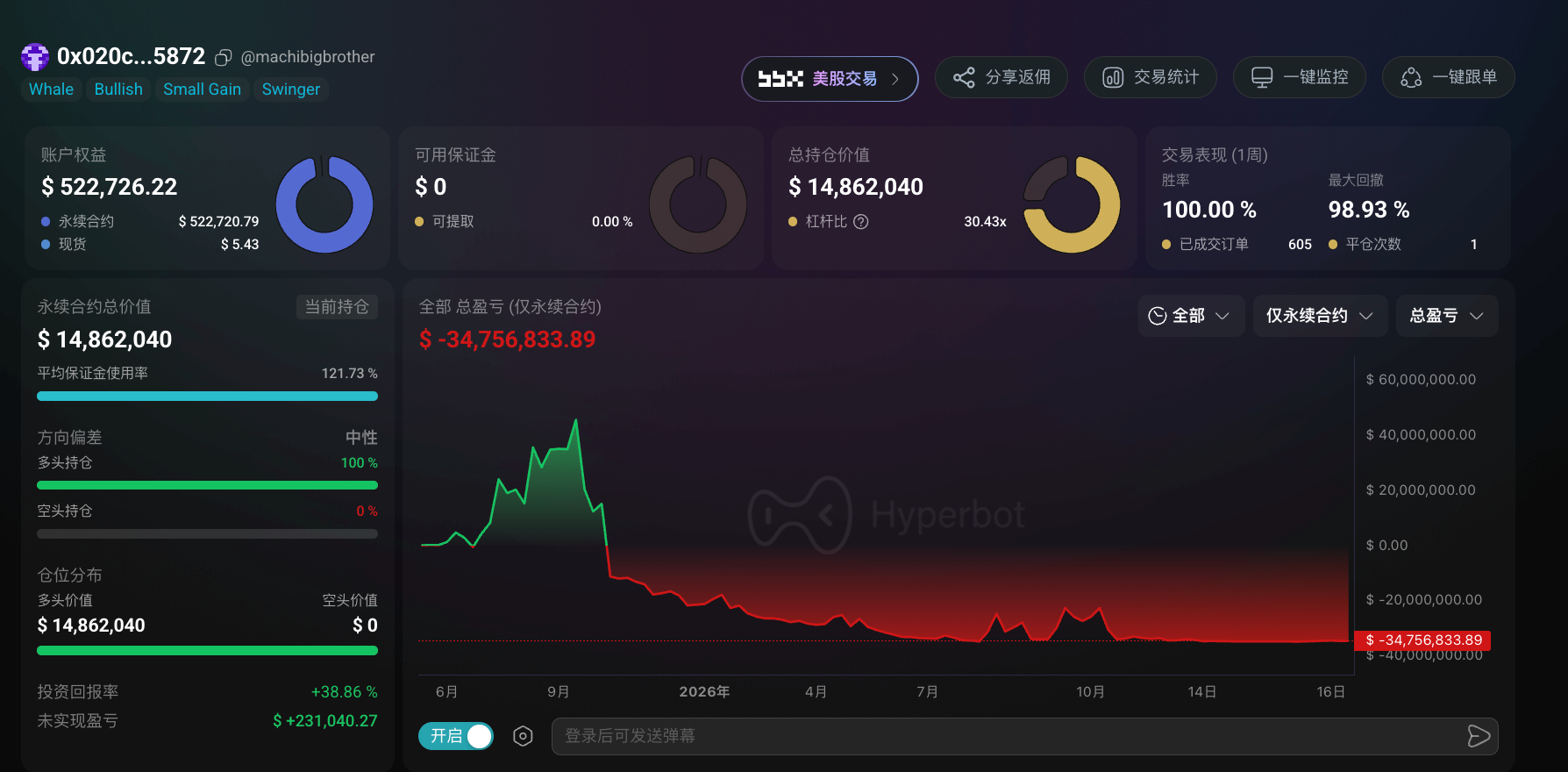
Task: Send the danmaku message arrow
Action: click(1479, 736)
